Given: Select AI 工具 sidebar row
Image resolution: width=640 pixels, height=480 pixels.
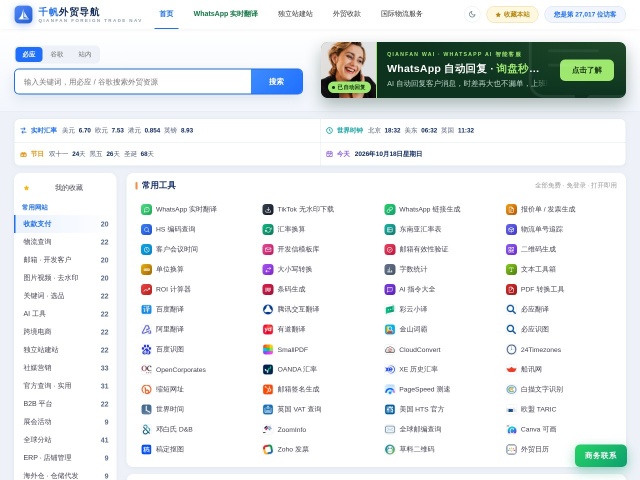Looking at the screenshot, I should [x=65, y=314].
